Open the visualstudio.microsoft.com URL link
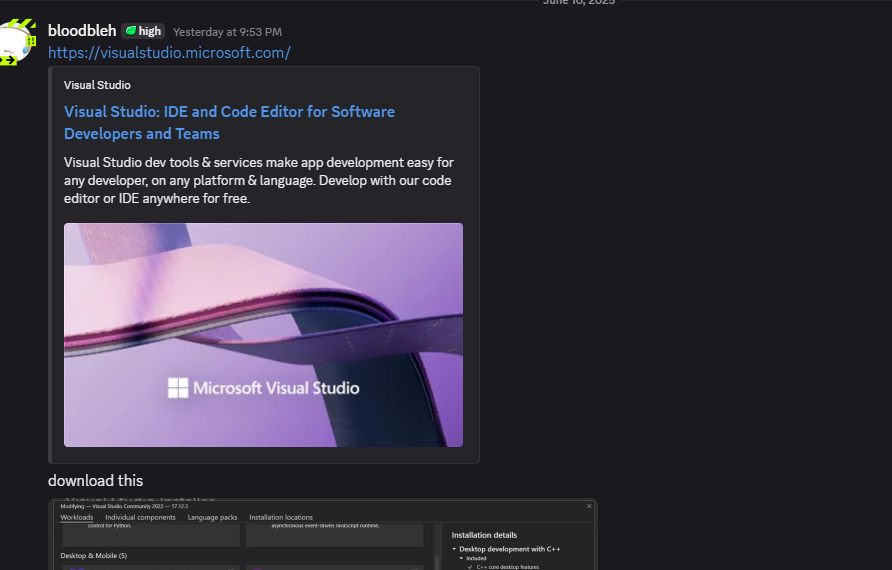The width and height of the screenshot is (892, 570). 170,53
